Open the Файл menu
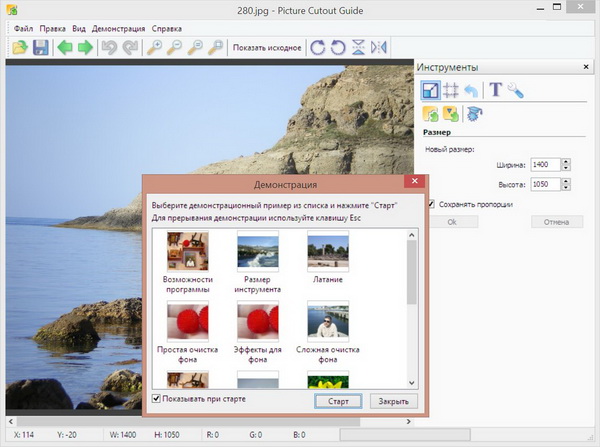The width and height of the screenshot is (600, 447). click(23, 28)
